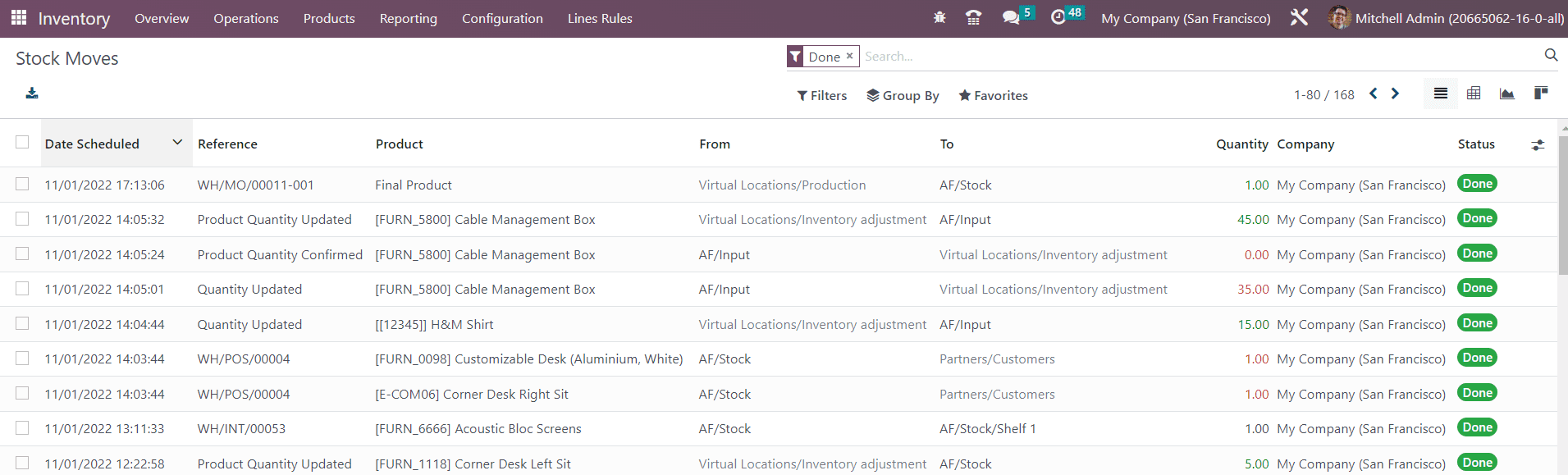This screenshot has height=475, width=1568.
Task: Open the Configuration menu
Action: [x=502, y=18]
